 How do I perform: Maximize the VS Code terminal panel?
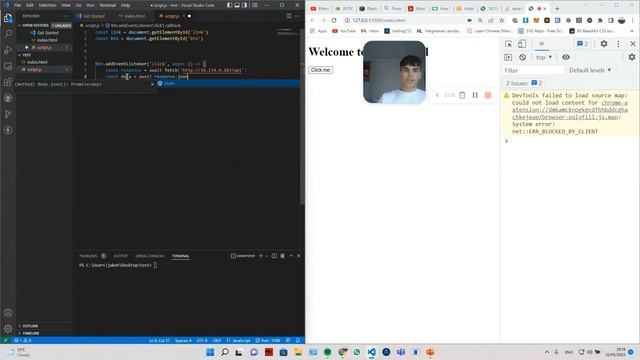[291, 256]
